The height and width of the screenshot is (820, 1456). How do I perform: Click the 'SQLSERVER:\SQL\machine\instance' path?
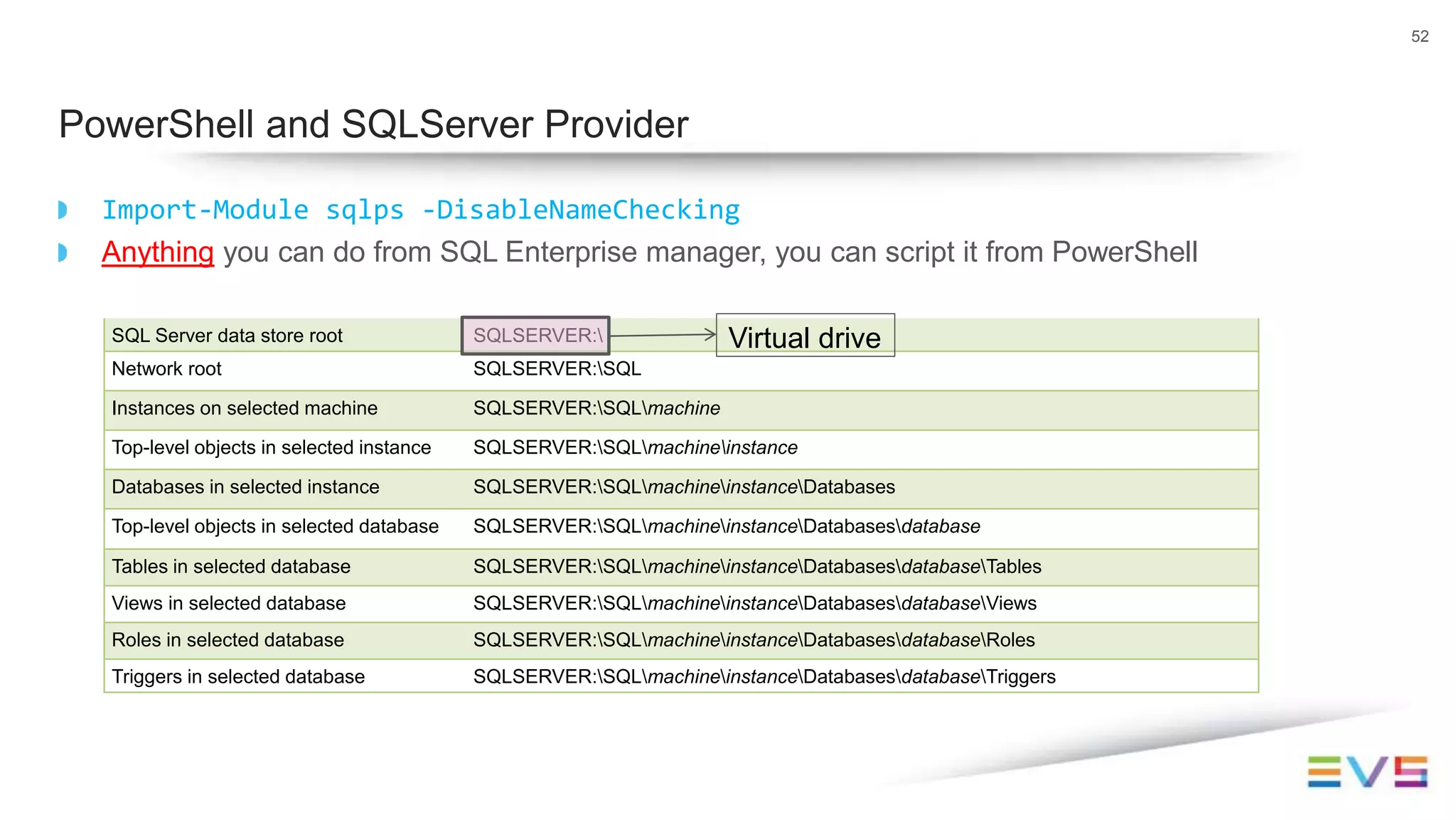(636, 447)
